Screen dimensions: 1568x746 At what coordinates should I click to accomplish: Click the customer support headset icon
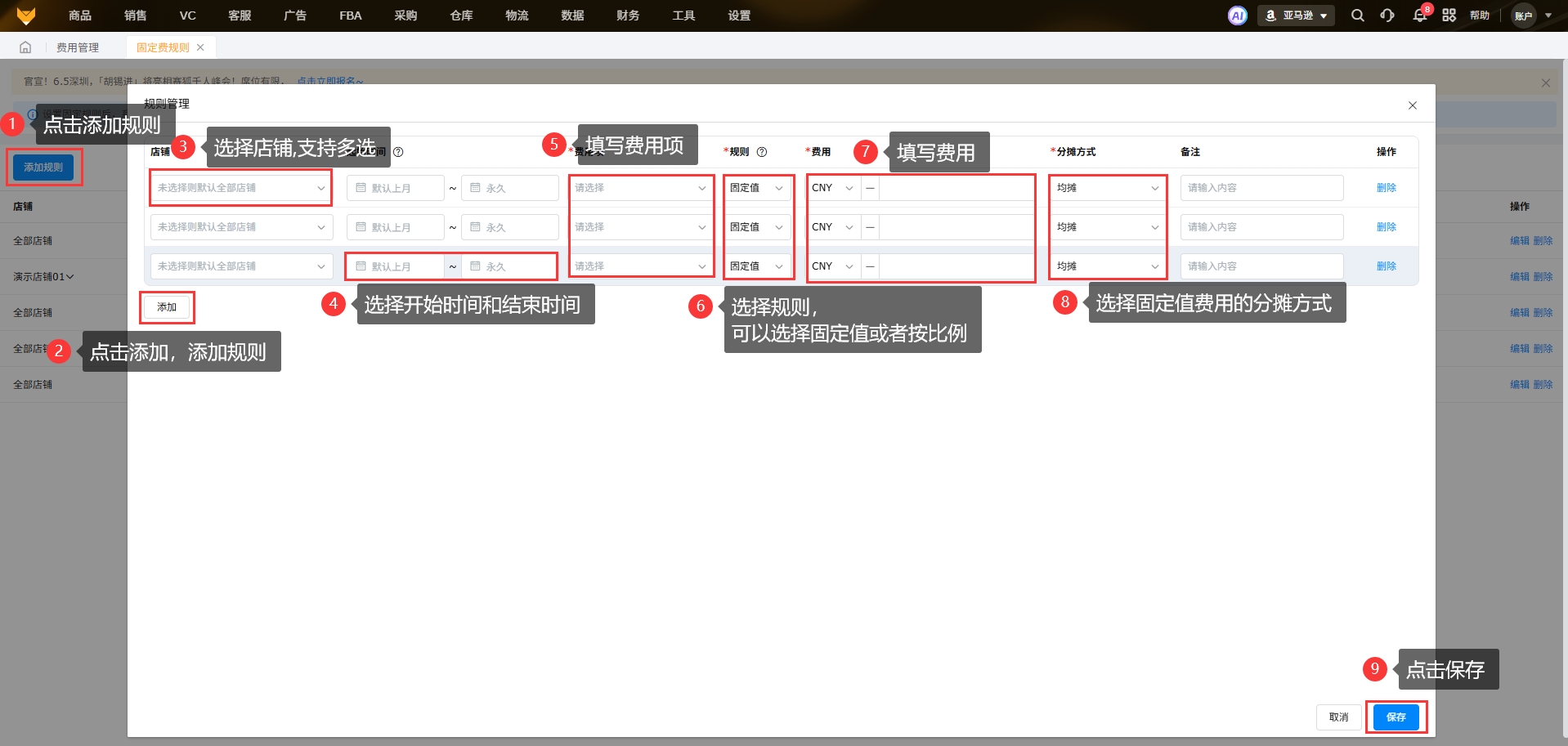click(1387, 16)
